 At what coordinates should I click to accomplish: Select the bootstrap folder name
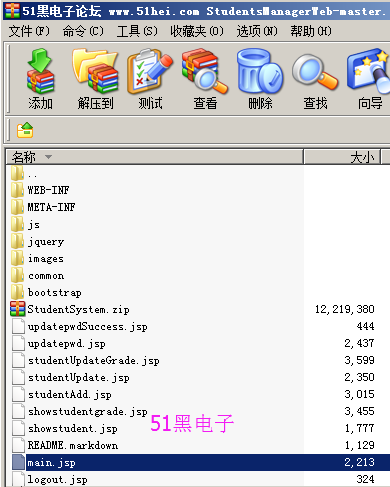pyautogui.click(x=55, y=293)
